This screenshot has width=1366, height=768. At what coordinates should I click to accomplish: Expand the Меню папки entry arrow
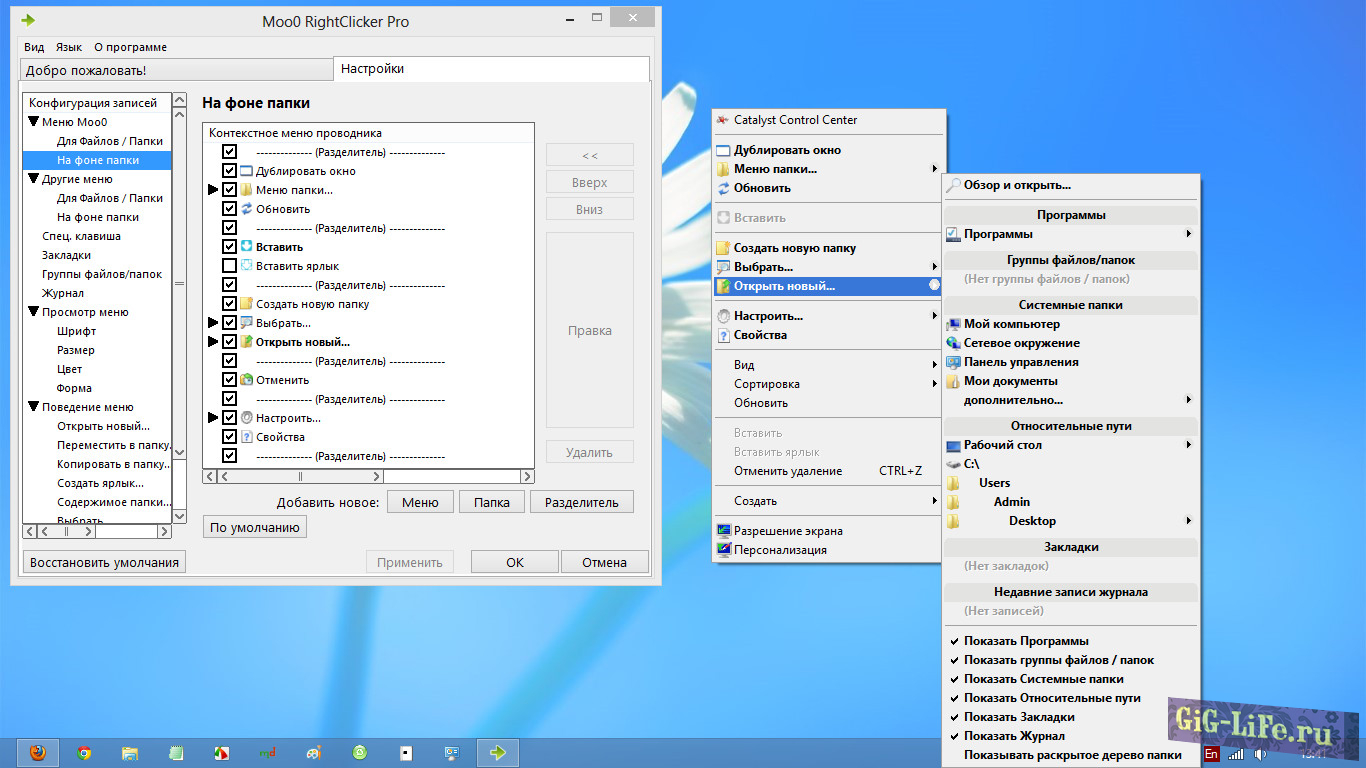pos(212,190)
